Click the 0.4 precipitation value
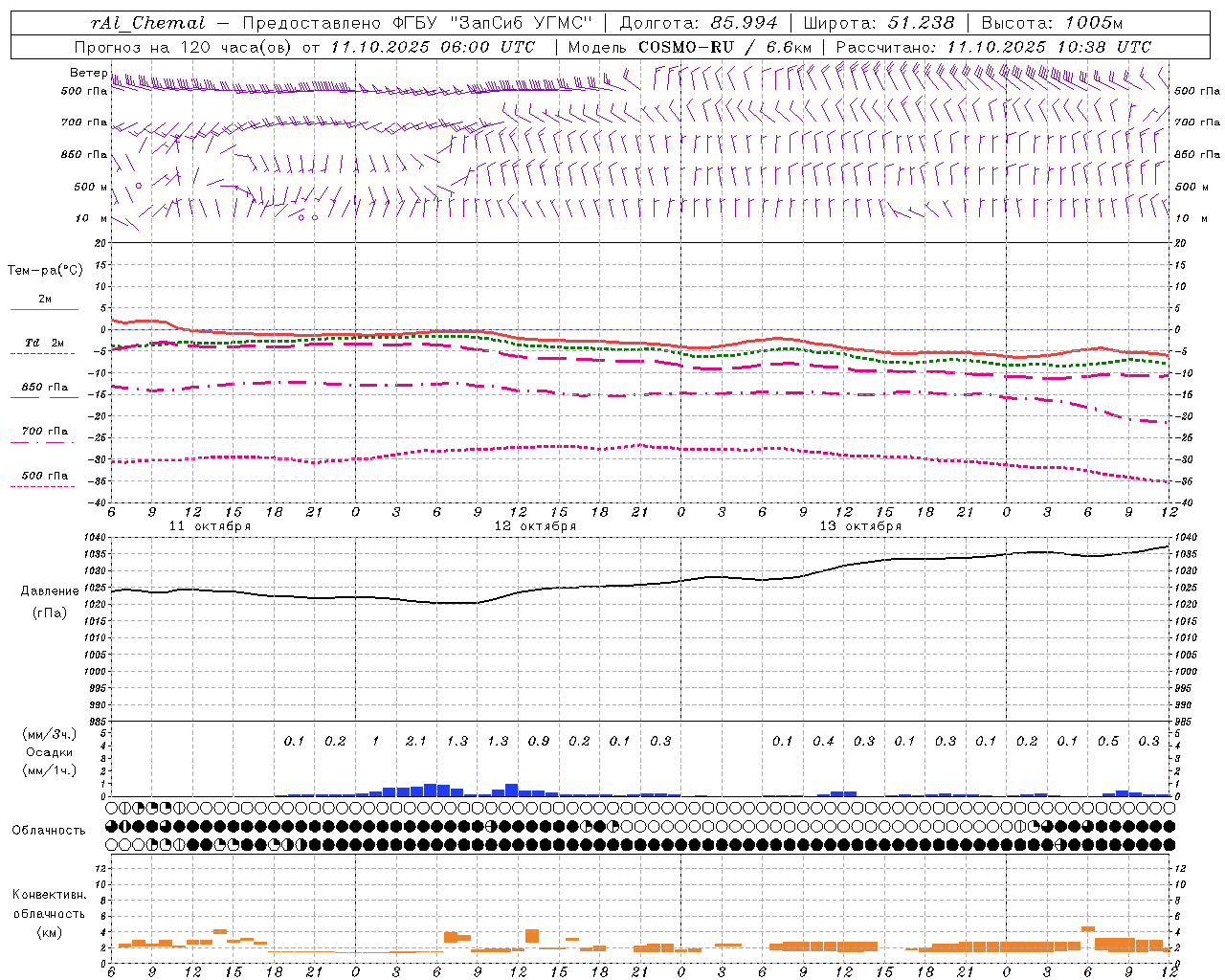 point(823,741)
